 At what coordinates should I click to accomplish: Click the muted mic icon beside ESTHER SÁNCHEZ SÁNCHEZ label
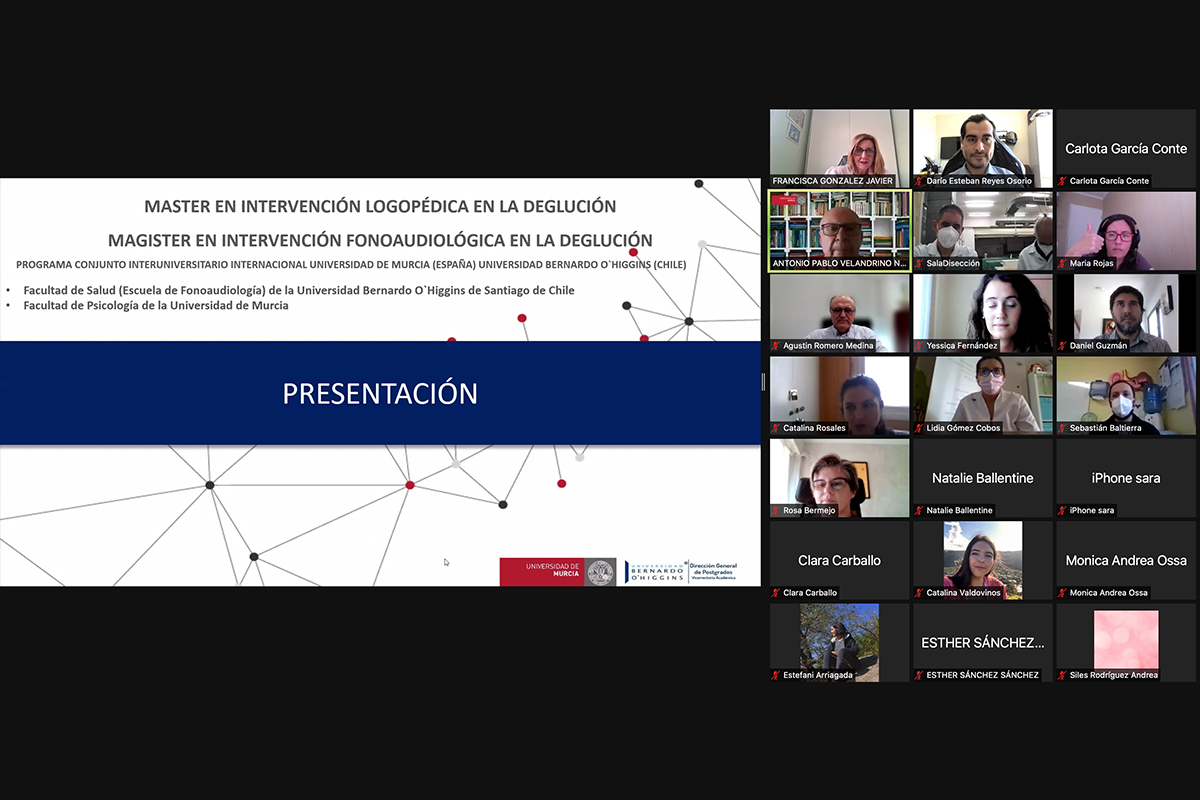tap(920, 675)
